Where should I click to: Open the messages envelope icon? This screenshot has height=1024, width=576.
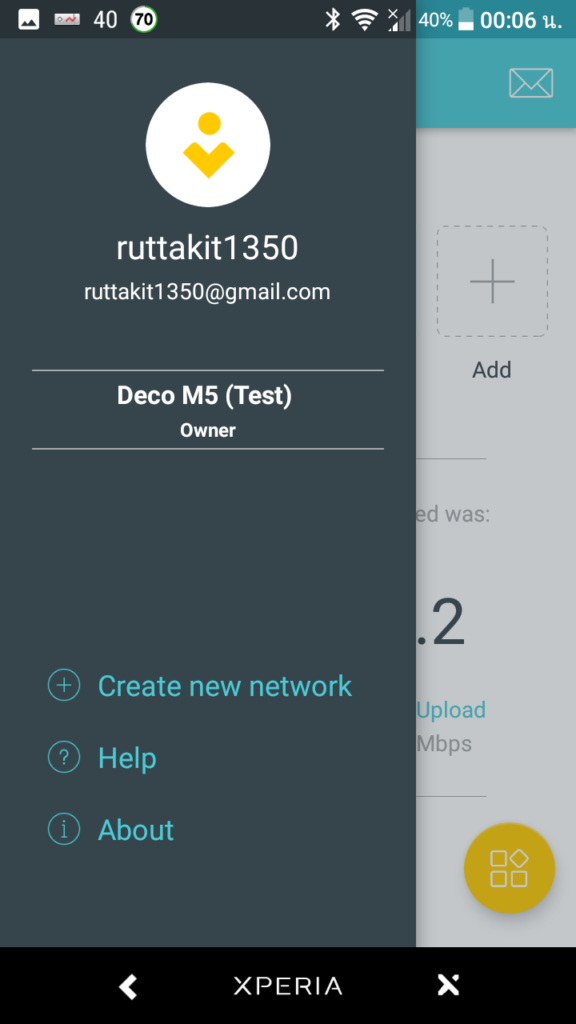pos(531,83)
